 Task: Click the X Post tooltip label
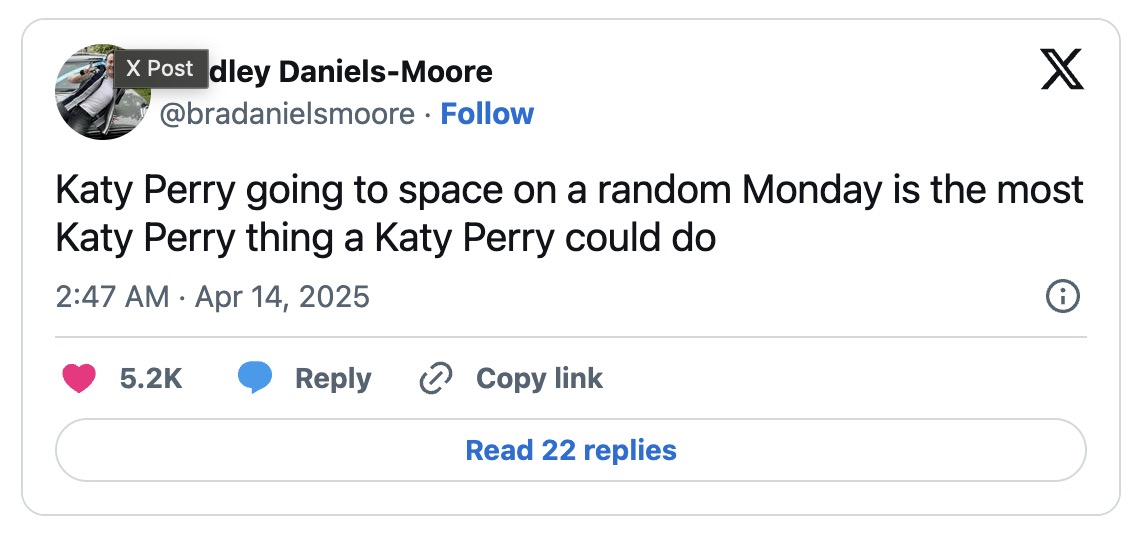pyautogui.click(x=160, y=68)
